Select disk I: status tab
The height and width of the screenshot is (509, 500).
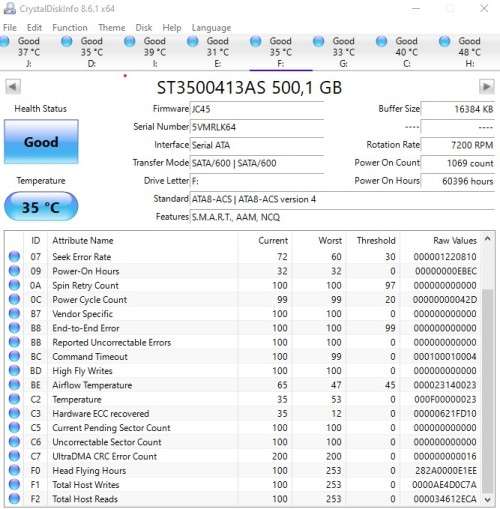tap(154, 52)
